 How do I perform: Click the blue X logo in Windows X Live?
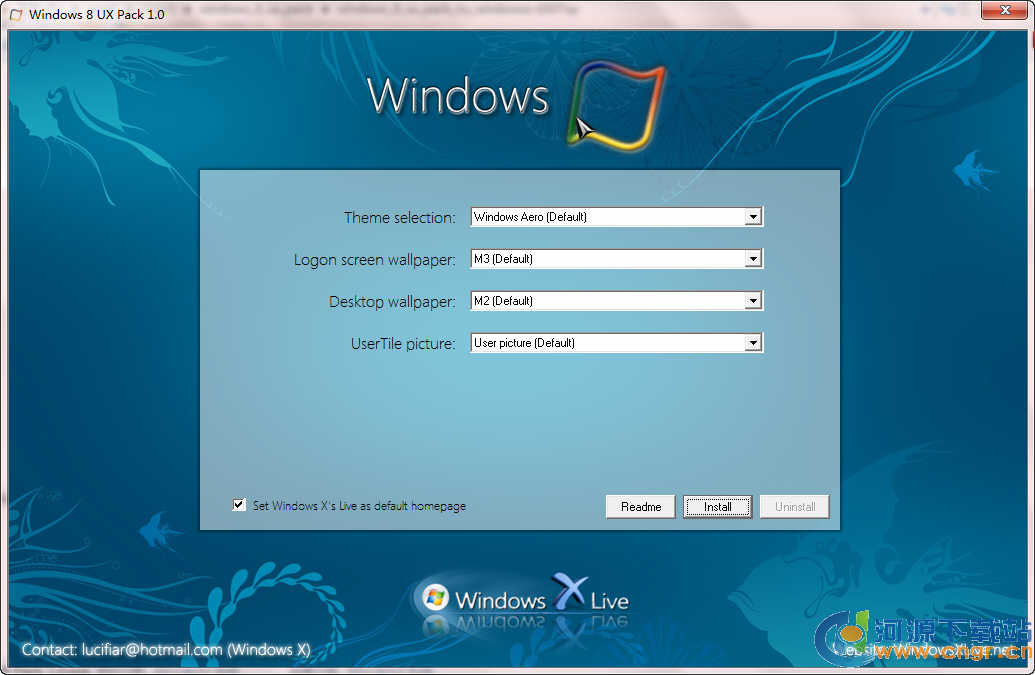pos(568,593)
